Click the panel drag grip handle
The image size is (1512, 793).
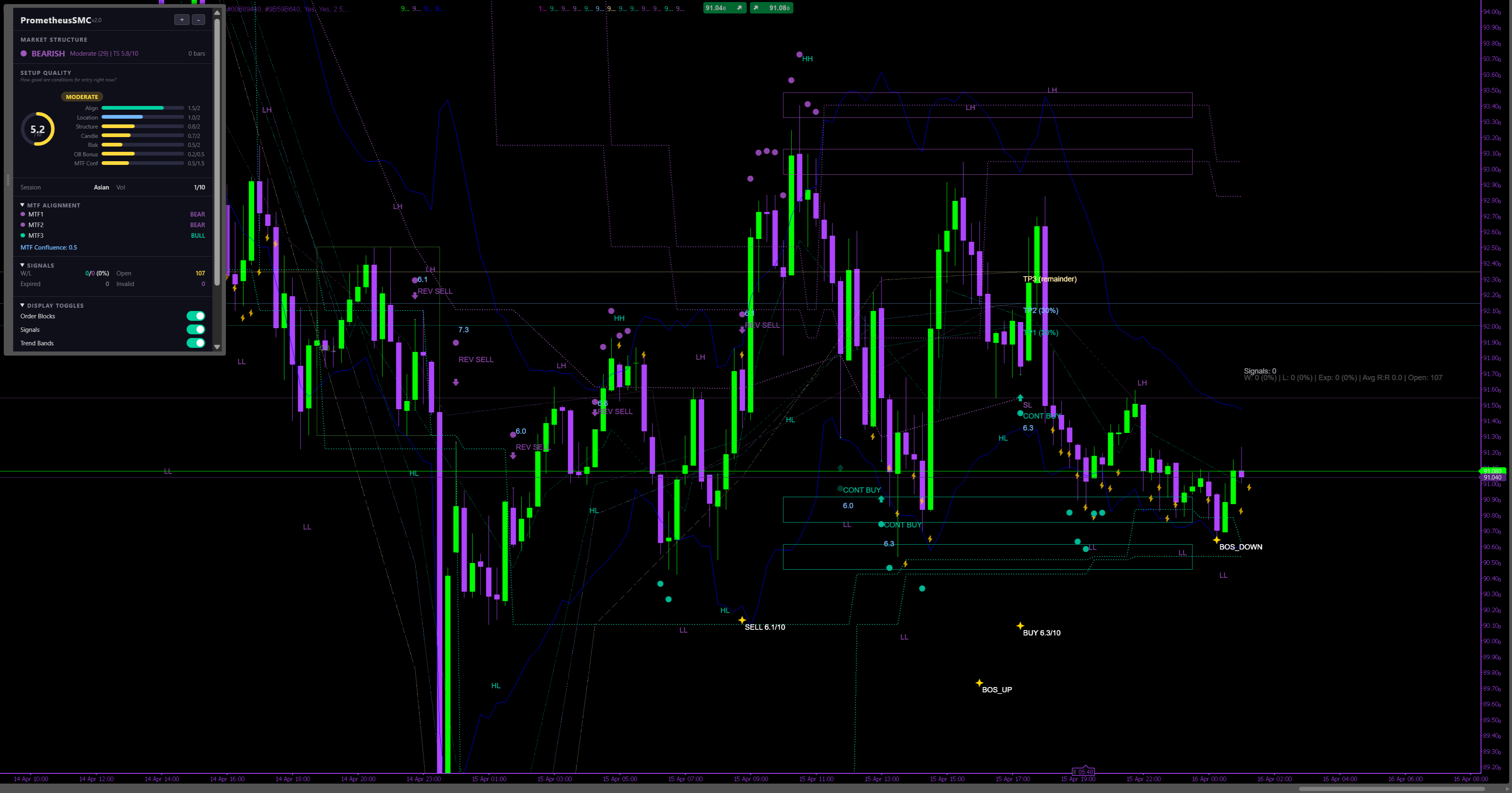point(8,180)
